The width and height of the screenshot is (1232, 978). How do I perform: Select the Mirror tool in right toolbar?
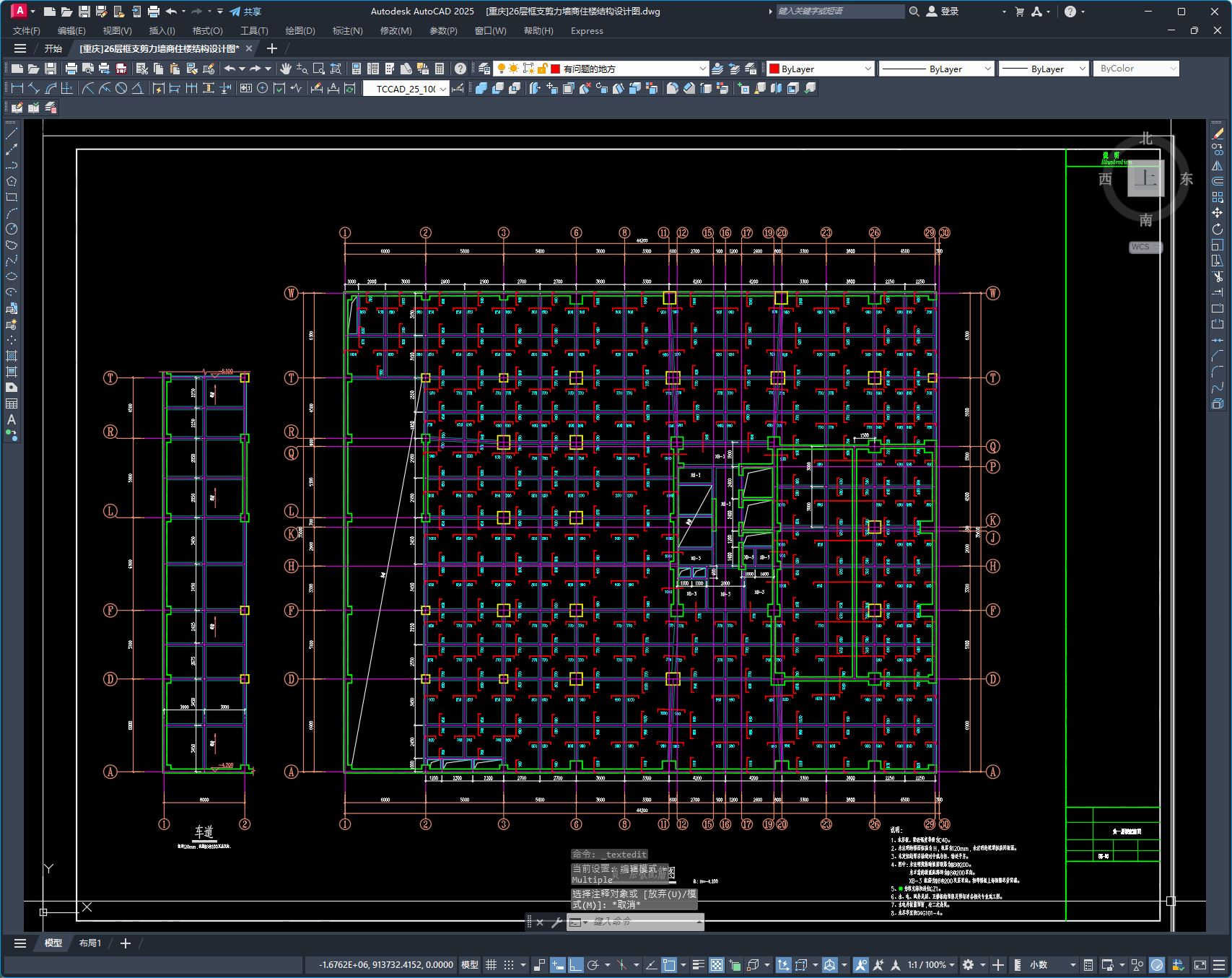pyautogui.click(x=1218, y=165)
